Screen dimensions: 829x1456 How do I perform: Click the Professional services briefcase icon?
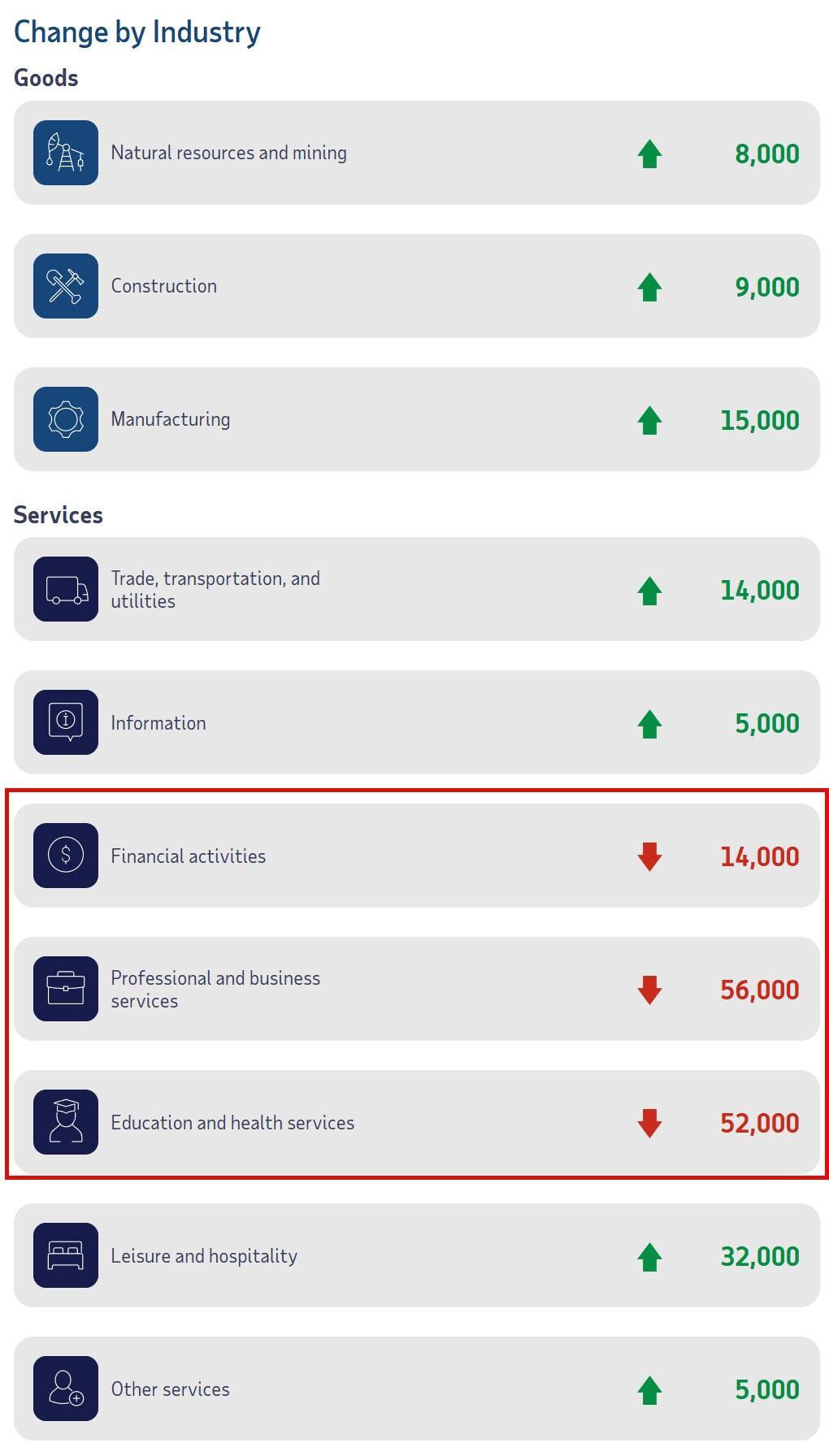coord(66,989)
